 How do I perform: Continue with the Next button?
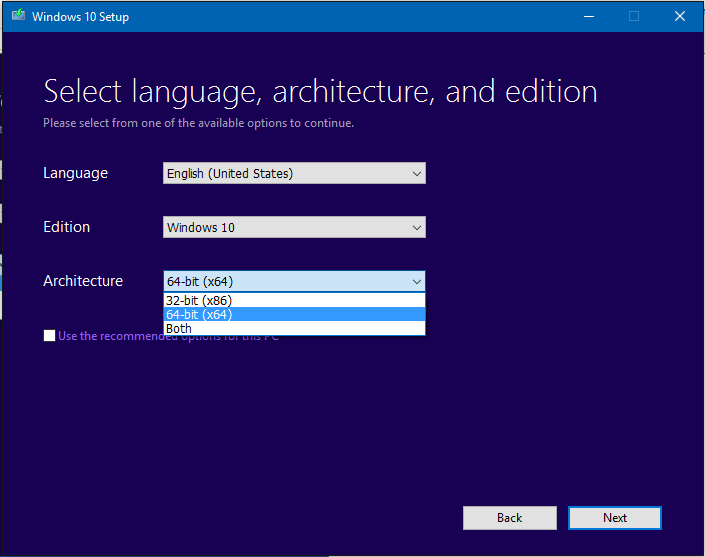tap(615, 518)
